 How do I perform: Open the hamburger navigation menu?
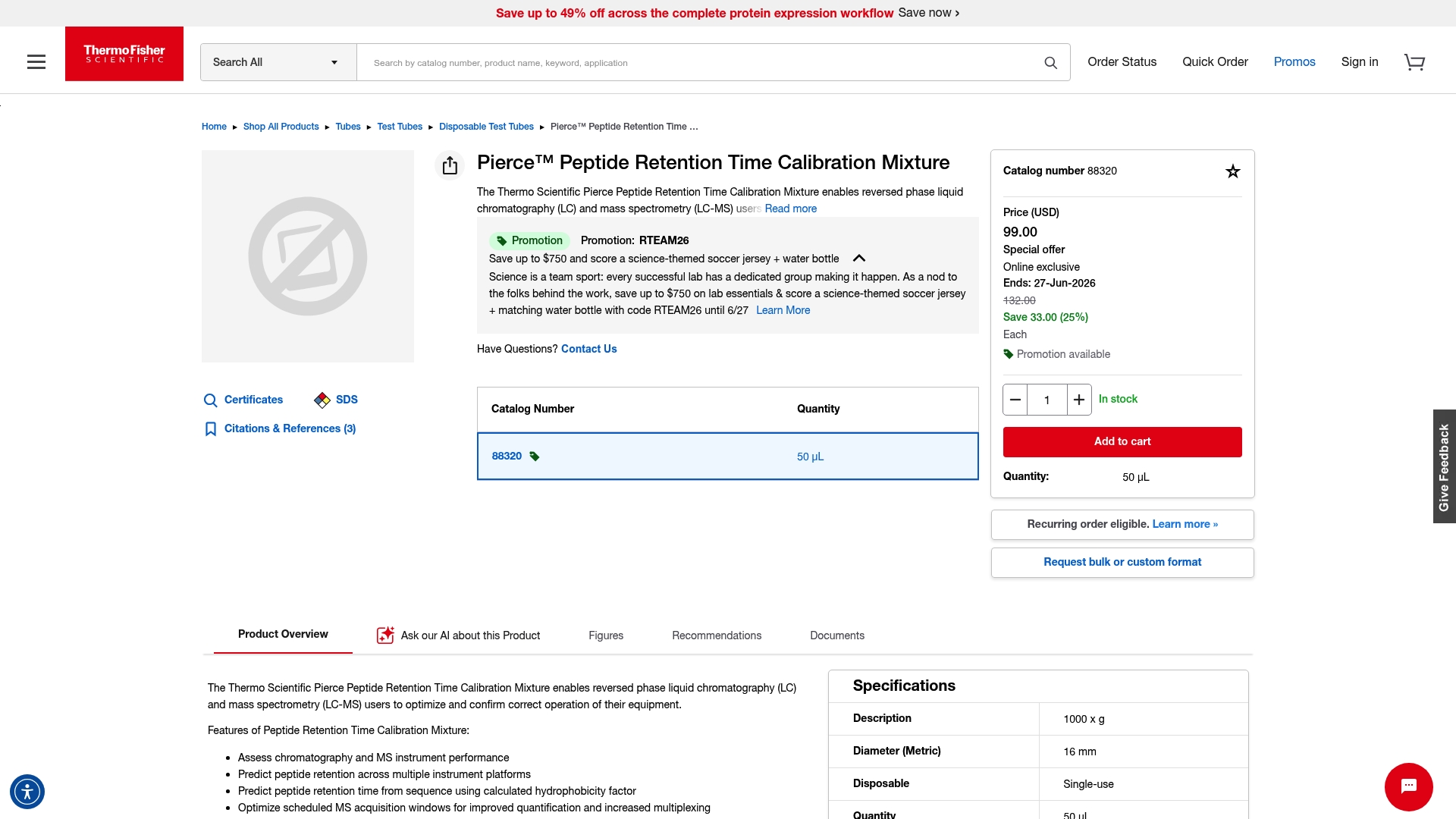(36, 62)
